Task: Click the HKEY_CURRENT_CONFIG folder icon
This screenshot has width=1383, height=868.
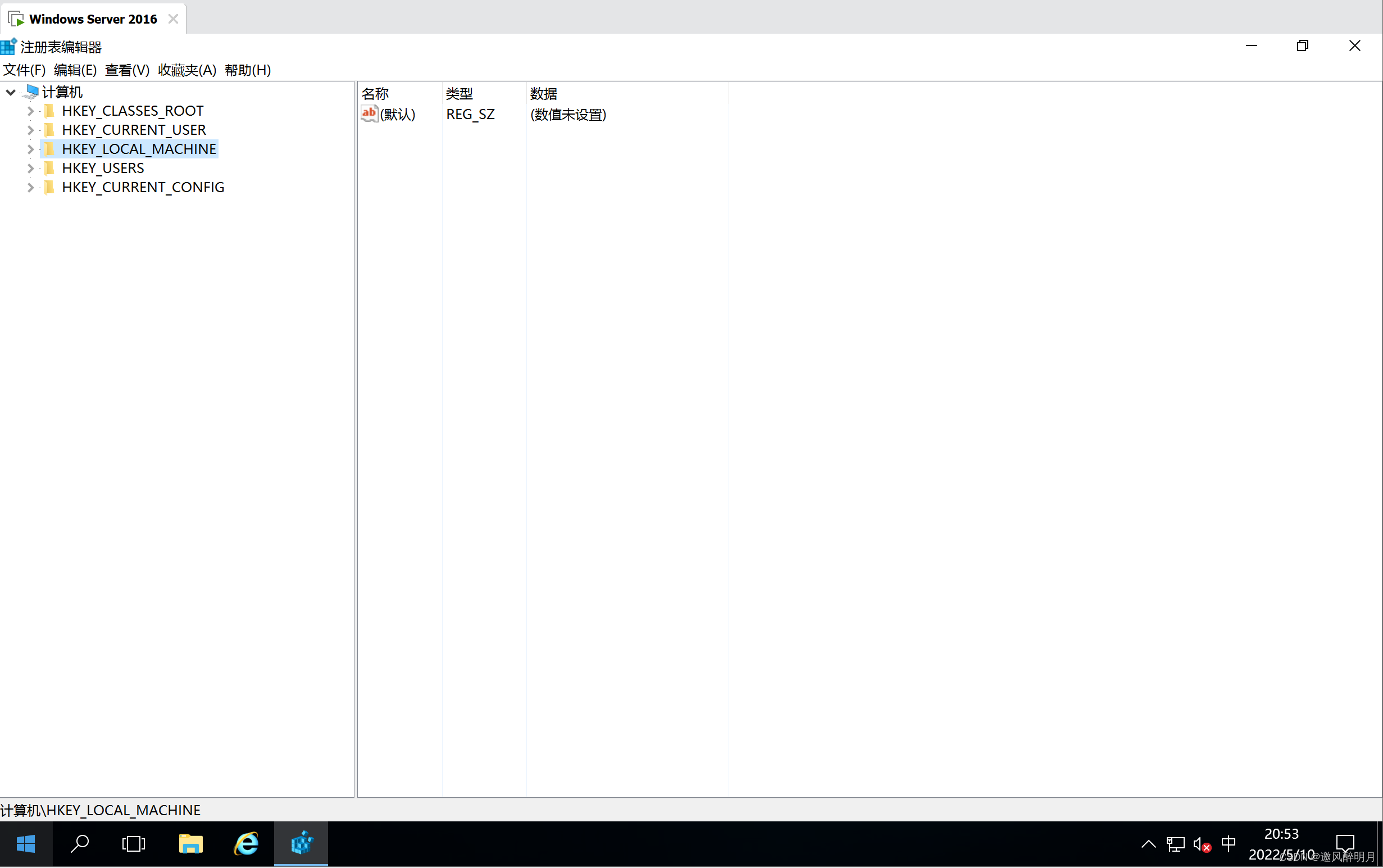Action: point(49,187)
